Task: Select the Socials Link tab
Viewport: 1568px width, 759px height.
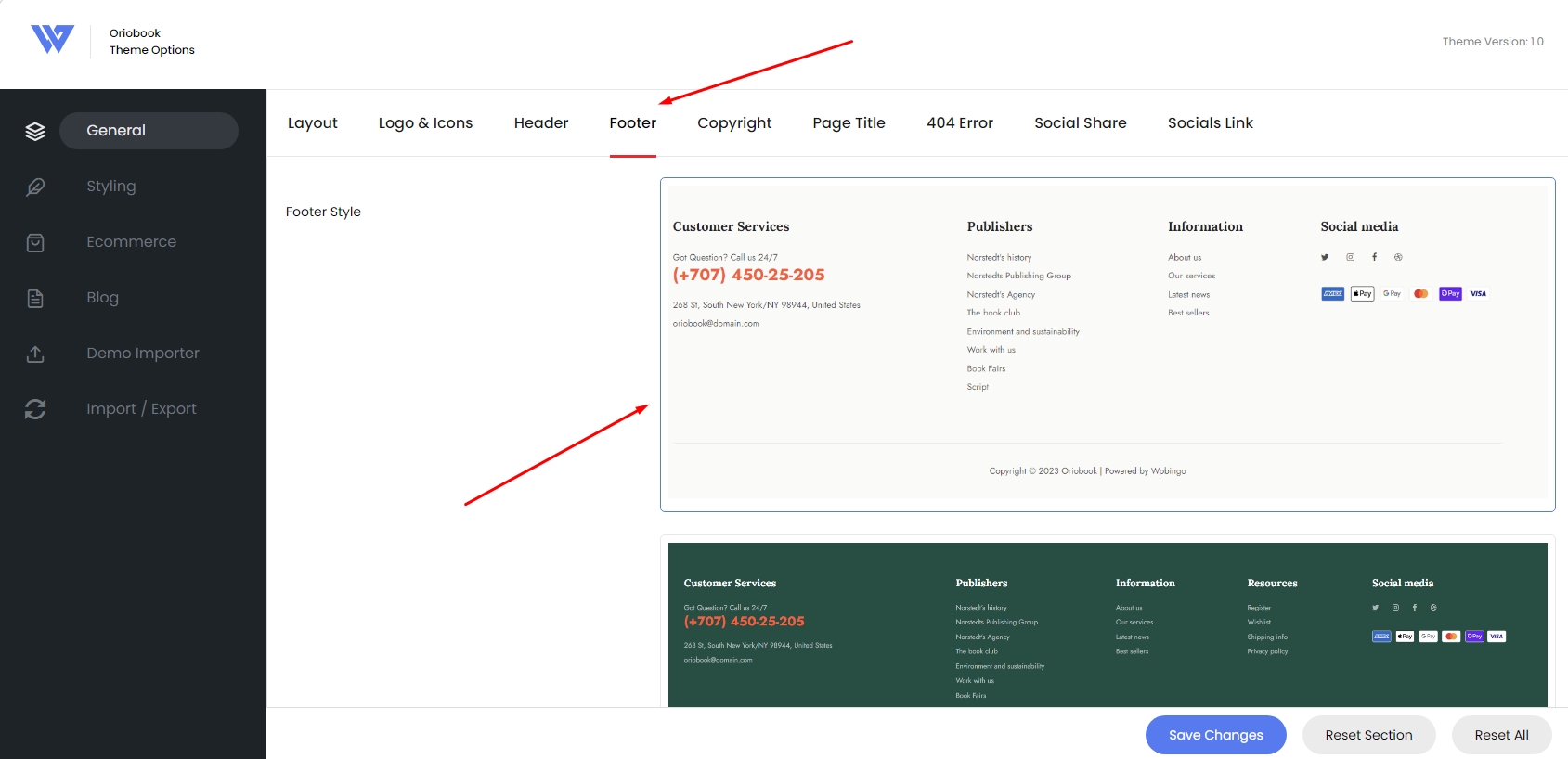Action: tap(1211, 123)
